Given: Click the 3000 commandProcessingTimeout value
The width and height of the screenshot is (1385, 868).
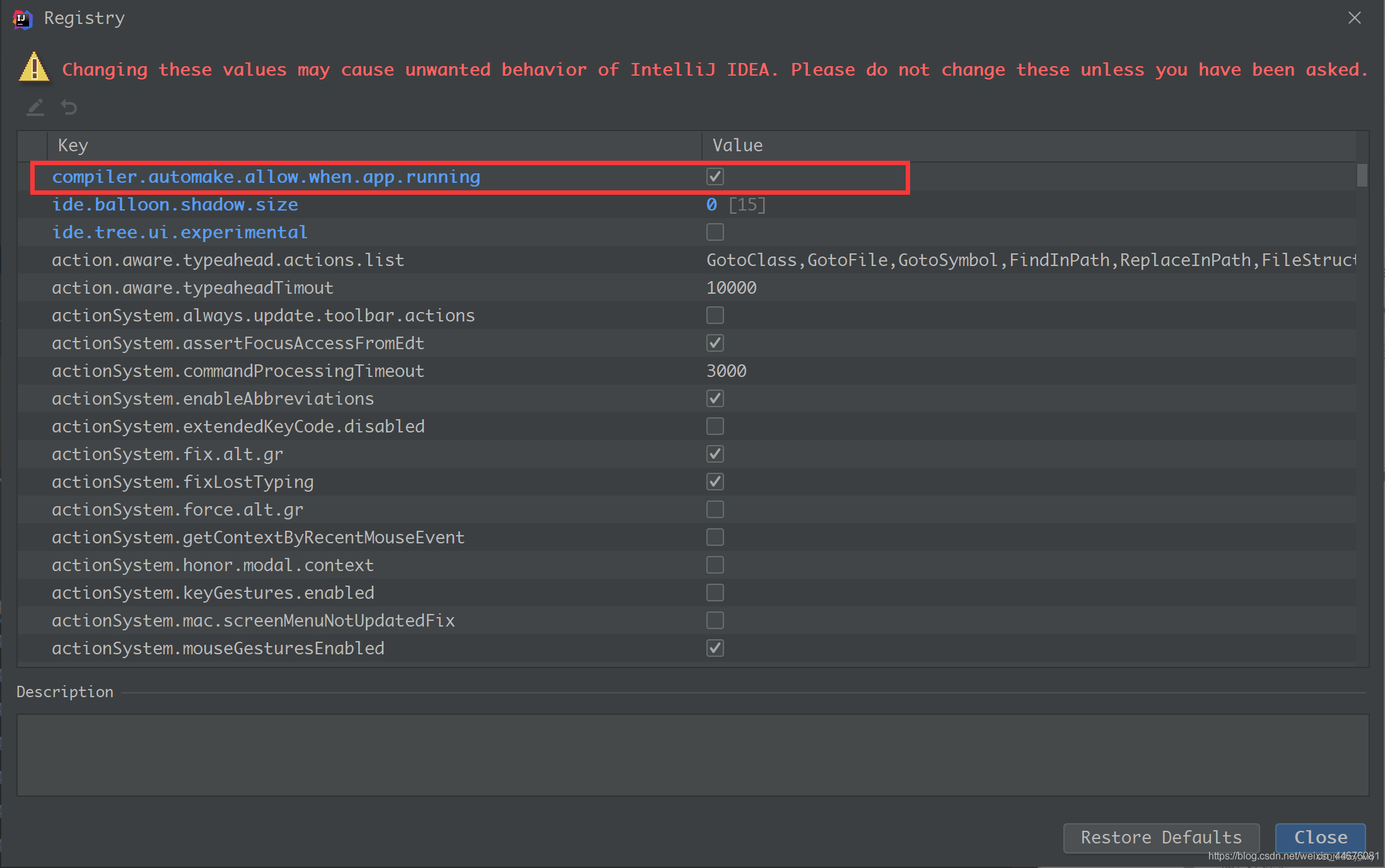Looking at the screenshot, I should coord(726,371).
